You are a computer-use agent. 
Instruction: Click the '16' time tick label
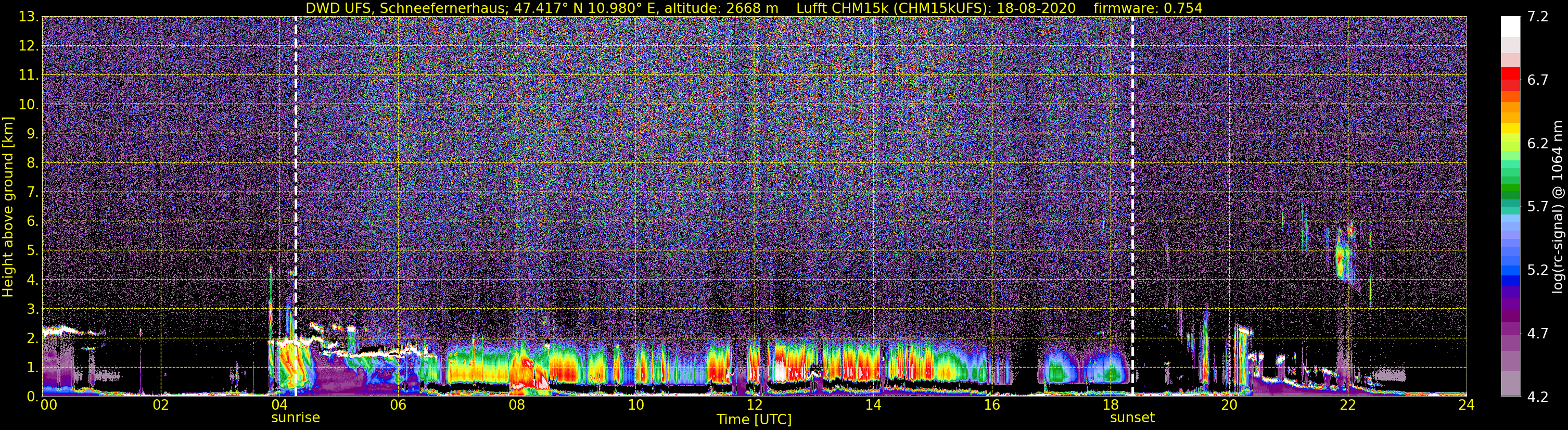click(991, 405)
